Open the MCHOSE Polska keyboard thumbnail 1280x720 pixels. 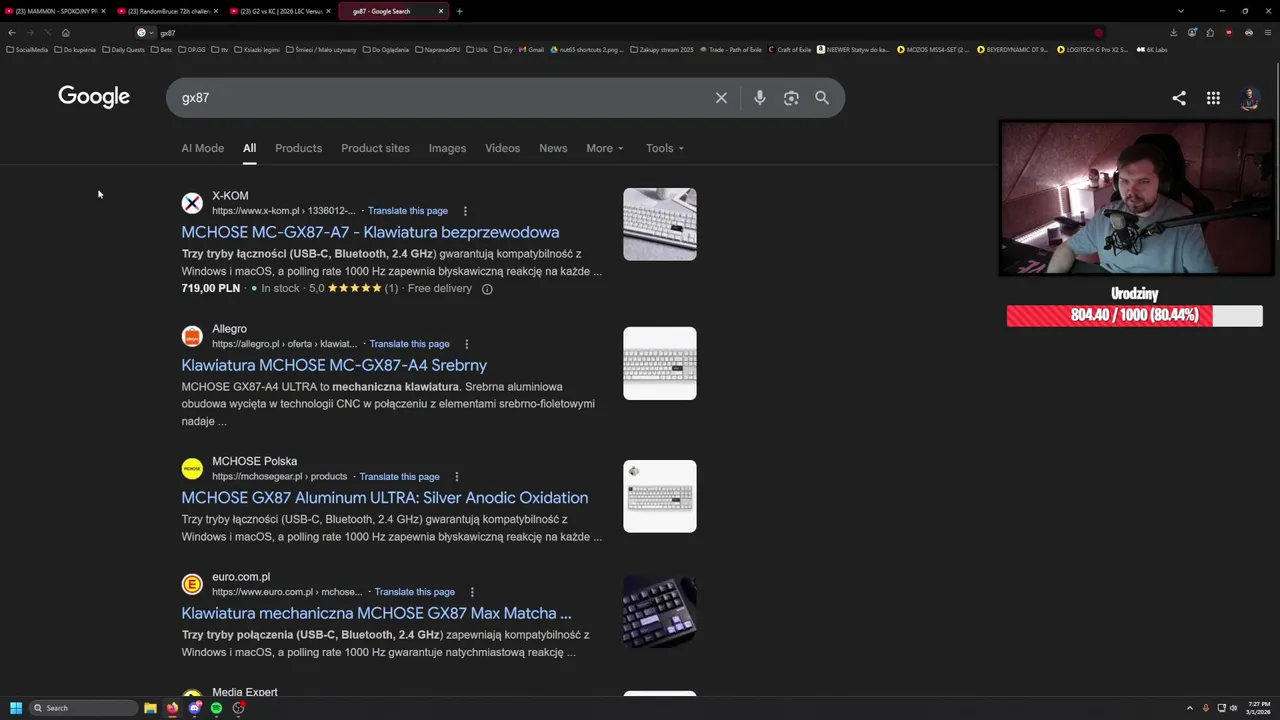click(x=660, y=496)
